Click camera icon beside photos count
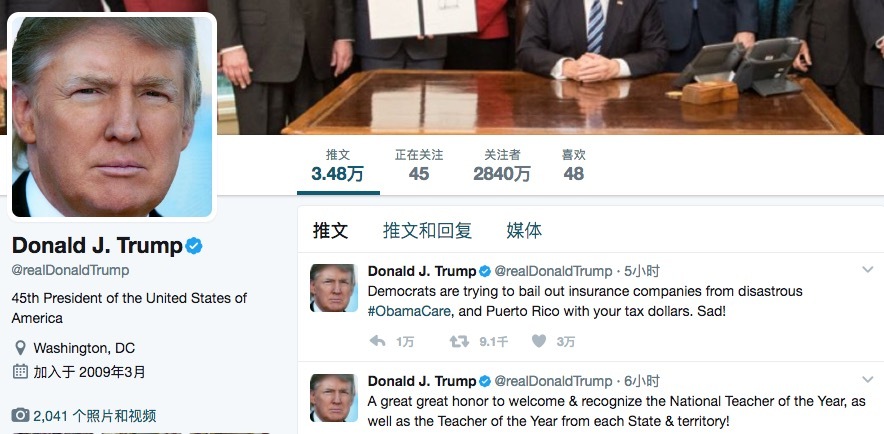The image size is (884, 434). (20, 416)
